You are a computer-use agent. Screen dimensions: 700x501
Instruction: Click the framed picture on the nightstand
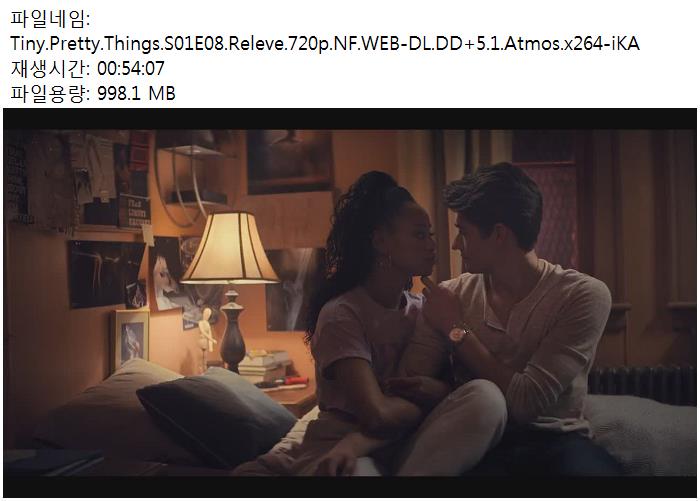pos(129,338)
